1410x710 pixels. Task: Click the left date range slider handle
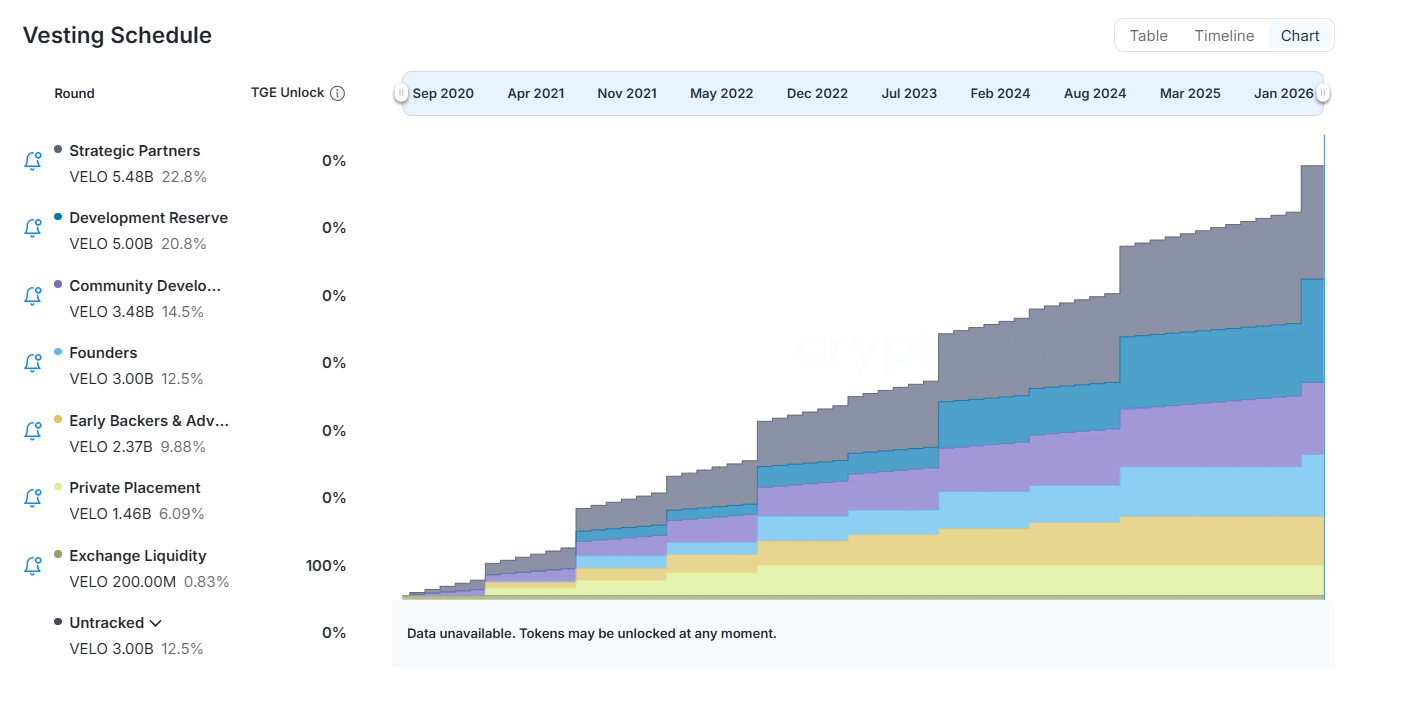point(401,93)
